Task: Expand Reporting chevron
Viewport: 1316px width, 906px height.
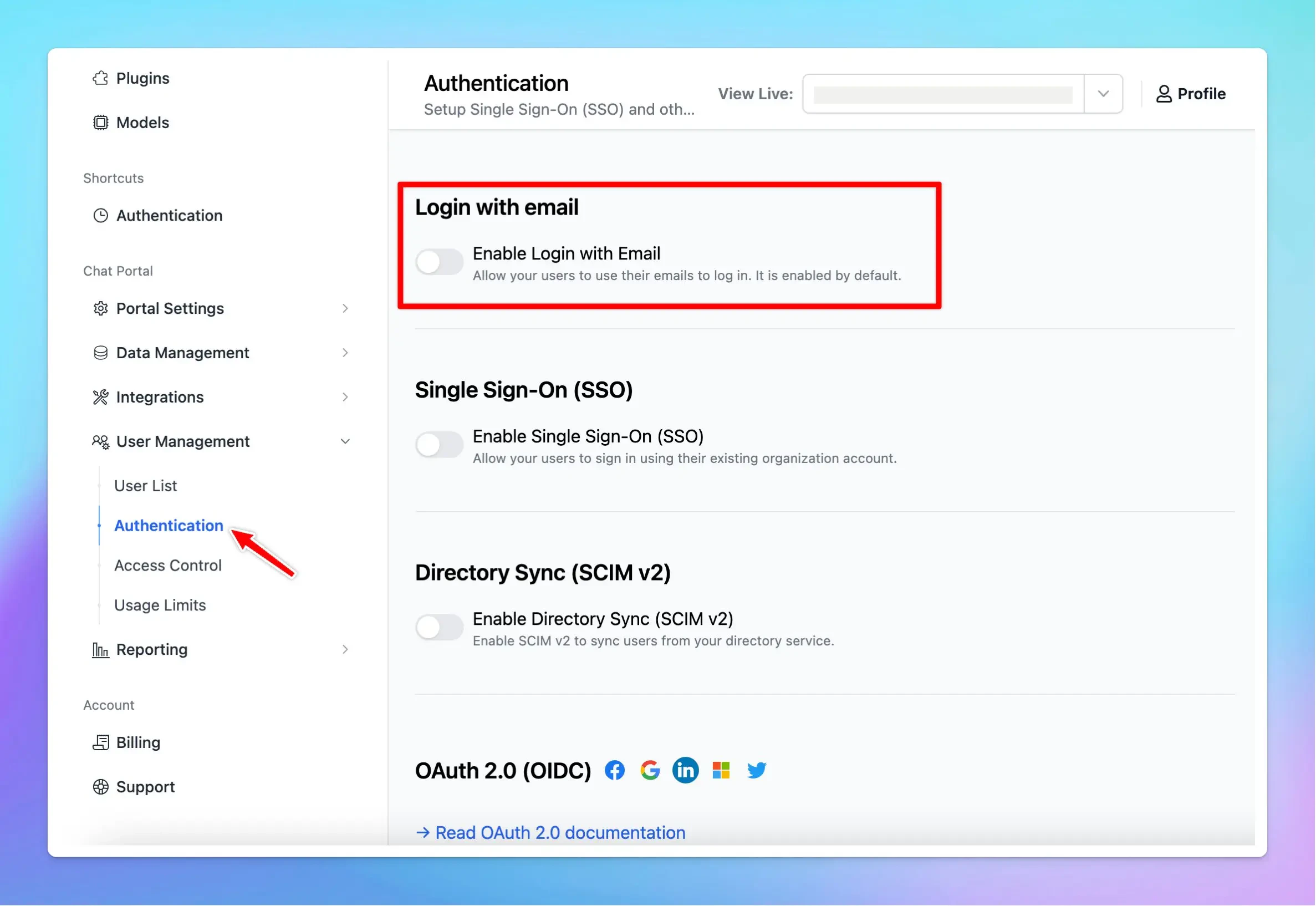Action: pos(345,650)
